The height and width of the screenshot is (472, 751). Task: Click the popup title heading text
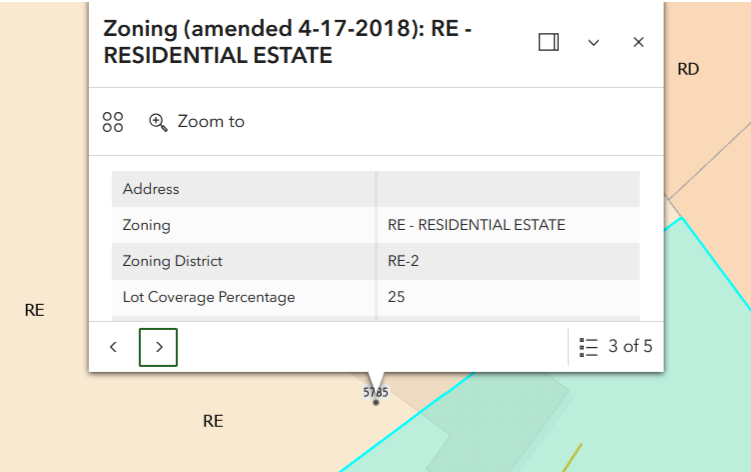click(x=287, y=42)
